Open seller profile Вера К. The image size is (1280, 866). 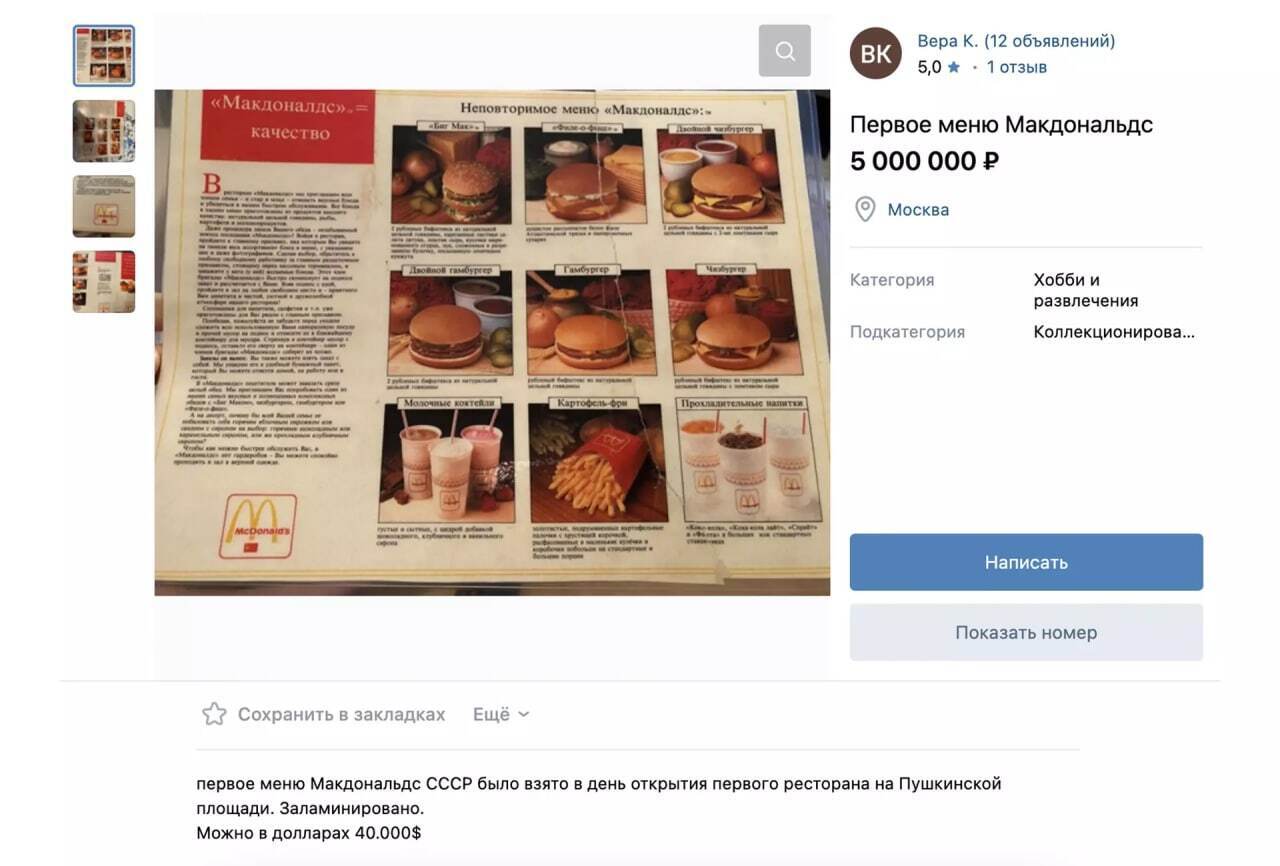tap(1016, 41)
